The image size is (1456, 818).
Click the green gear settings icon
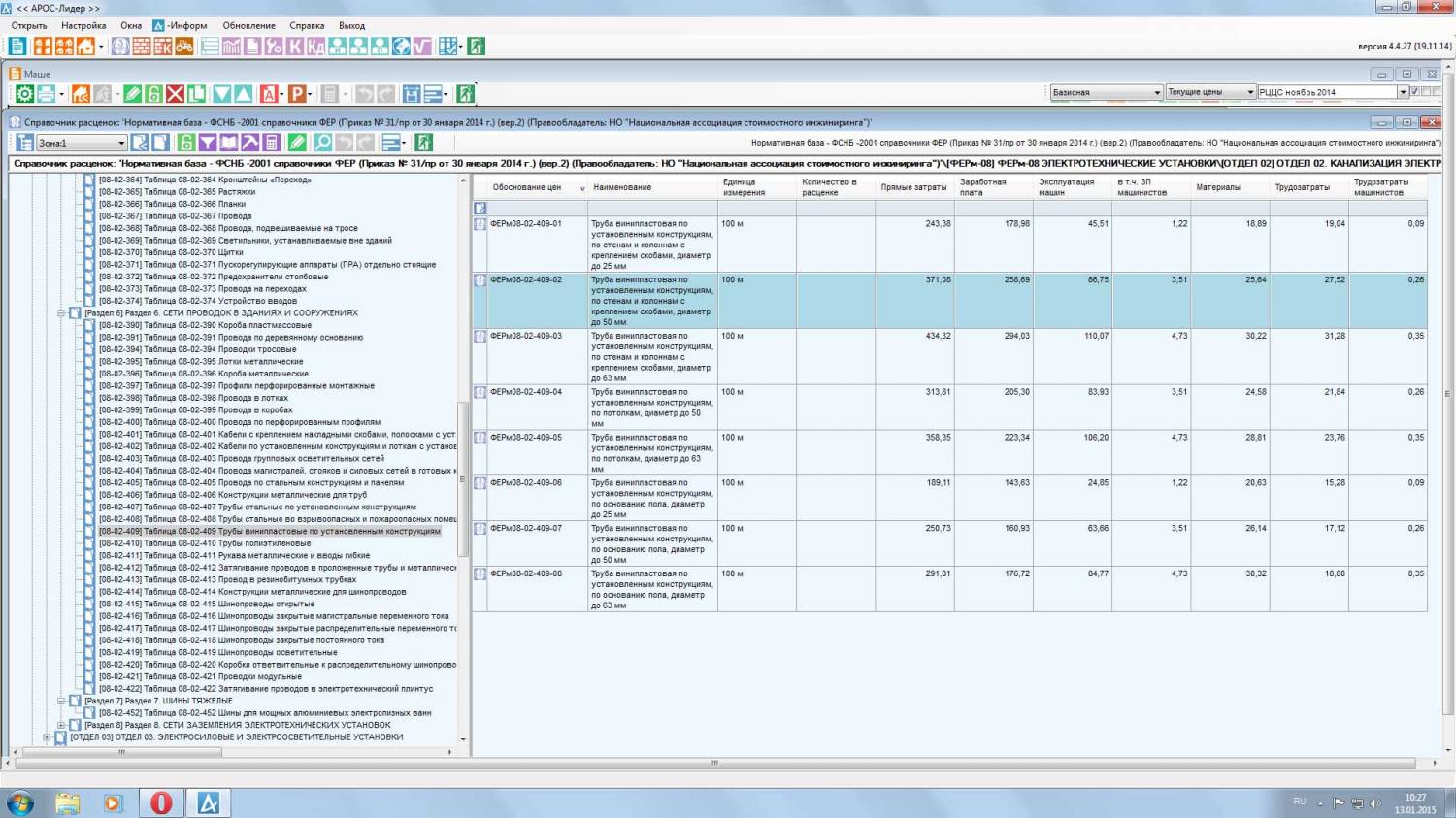tap(24, 94)
